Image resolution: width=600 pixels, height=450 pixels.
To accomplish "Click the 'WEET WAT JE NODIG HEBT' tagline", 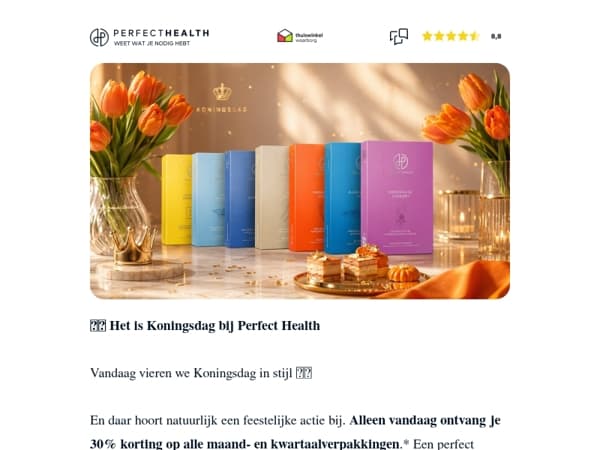I will [x=152, y=43].
